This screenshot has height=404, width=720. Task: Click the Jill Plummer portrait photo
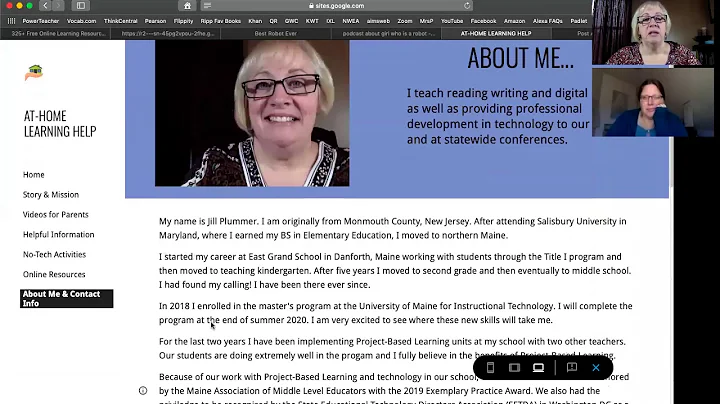pos(252,113)
